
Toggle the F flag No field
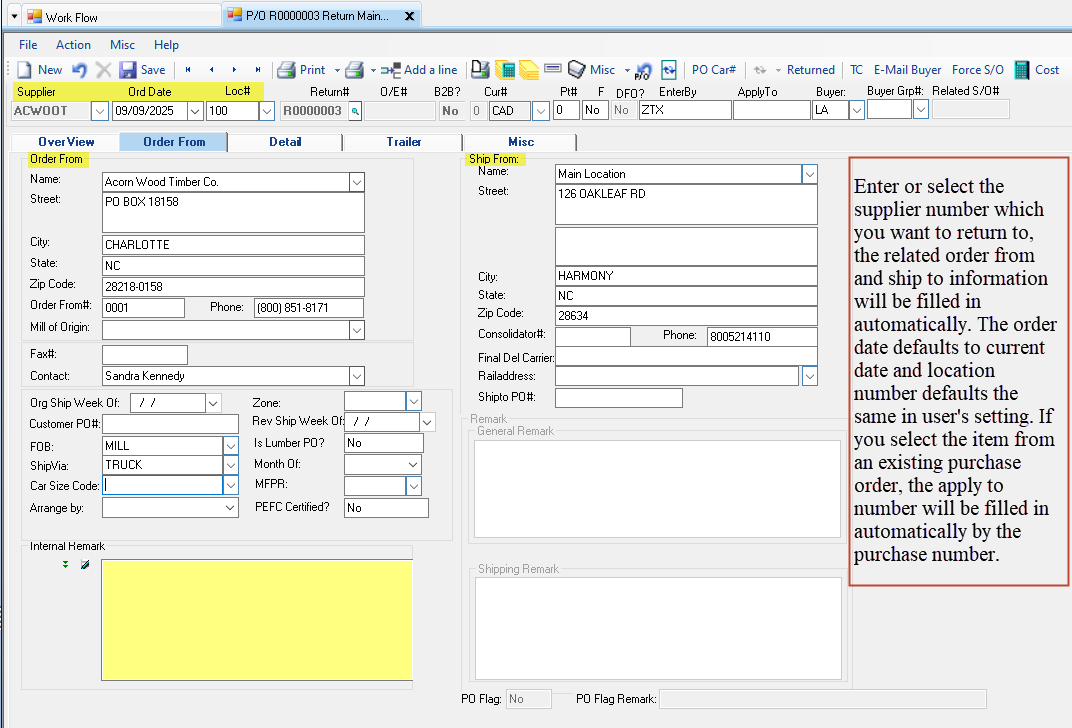595,110
